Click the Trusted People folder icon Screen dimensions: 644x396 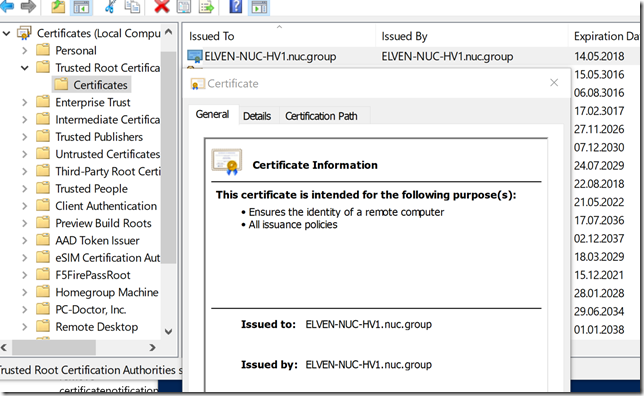(43, 188)
